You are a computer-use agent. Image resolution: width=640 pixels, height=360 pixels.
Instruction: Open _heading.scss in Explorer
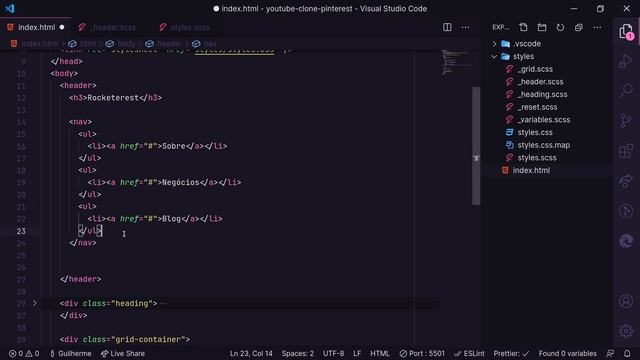click(x=542, y=94)
